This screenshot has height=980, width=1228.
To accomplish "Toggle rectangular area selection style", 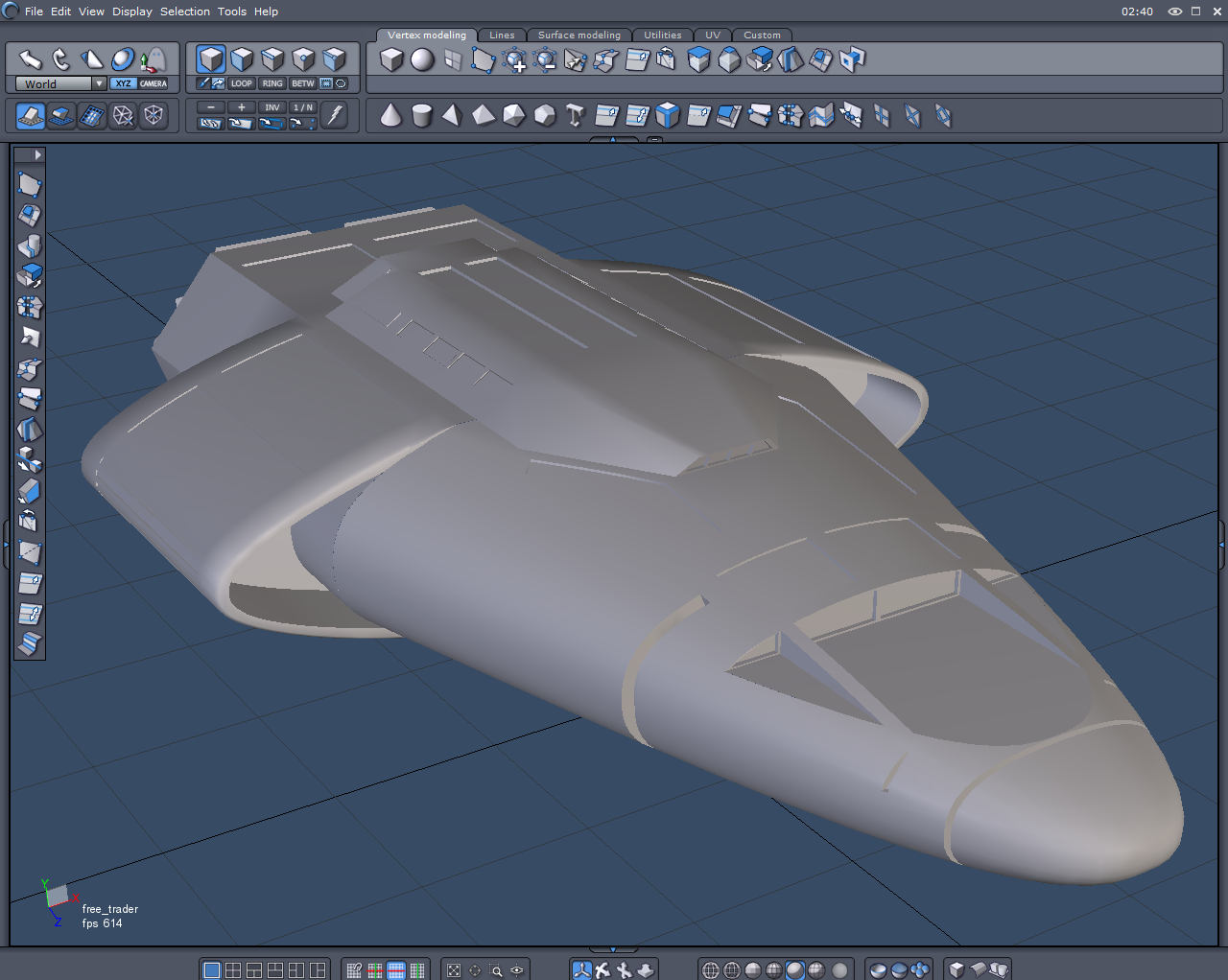I will (326, 83).
